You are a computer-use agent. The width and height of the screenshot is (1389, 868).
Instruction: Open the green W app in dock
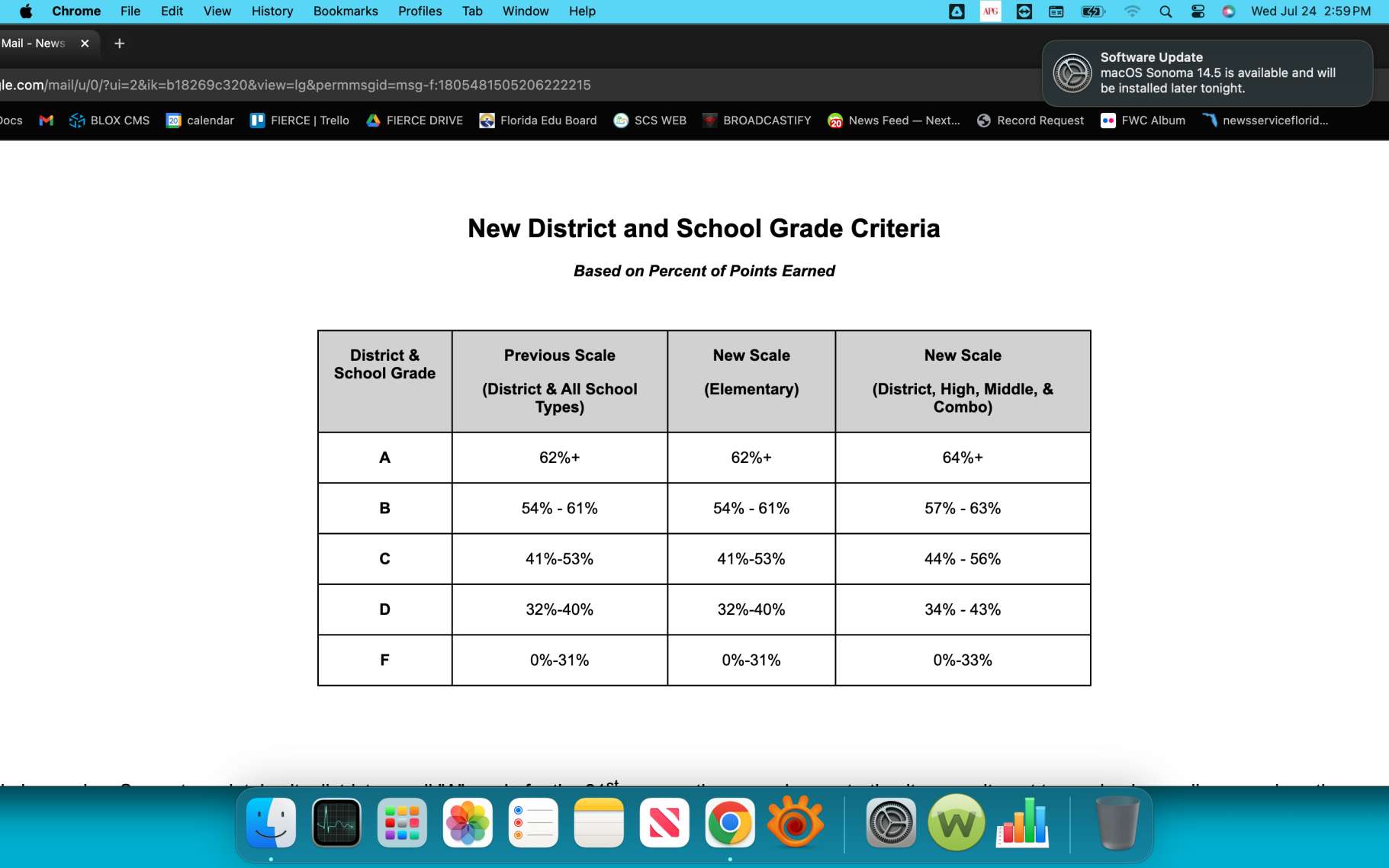957,823
